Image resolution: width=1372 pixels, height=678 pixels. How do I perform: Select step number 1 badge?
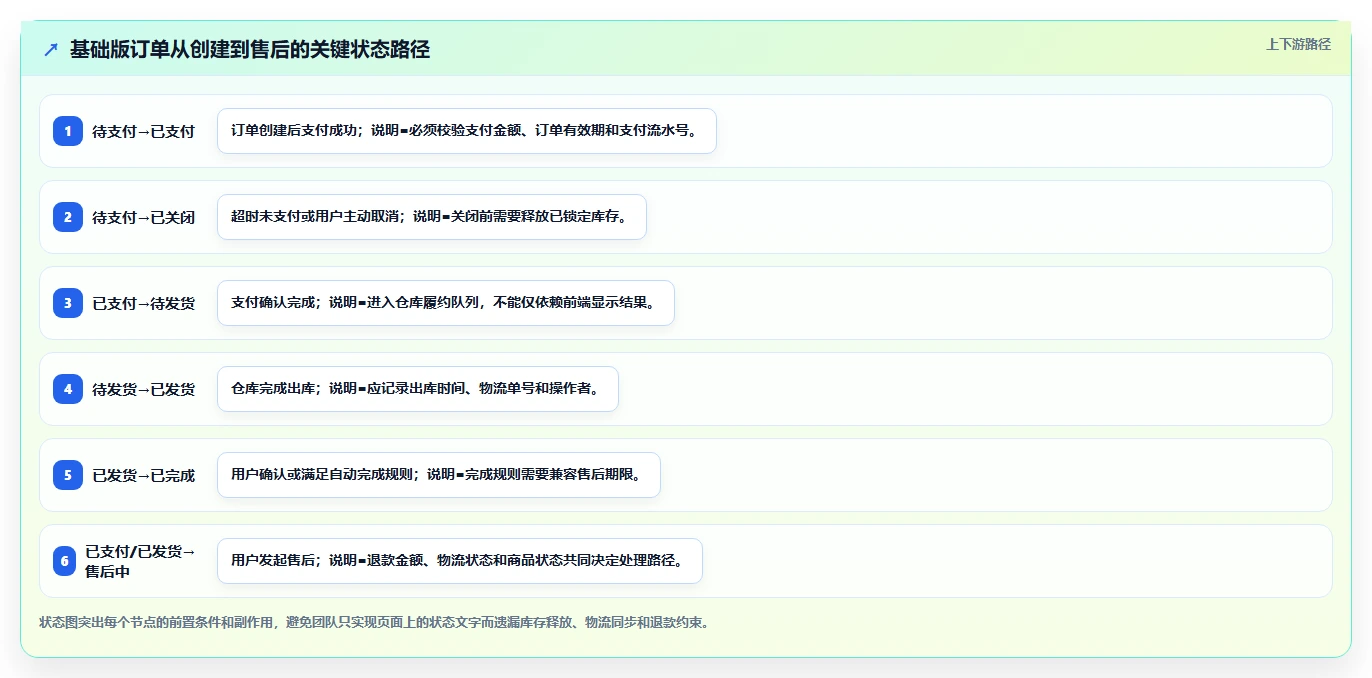[x=68, y=131]
